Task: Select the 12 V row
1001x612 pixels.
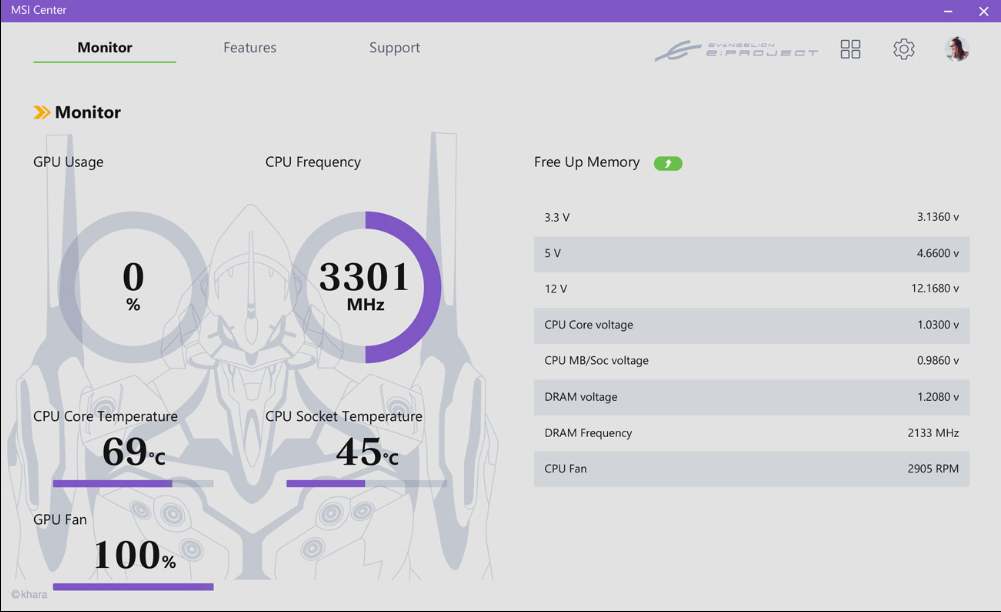Action: (751, 288)
